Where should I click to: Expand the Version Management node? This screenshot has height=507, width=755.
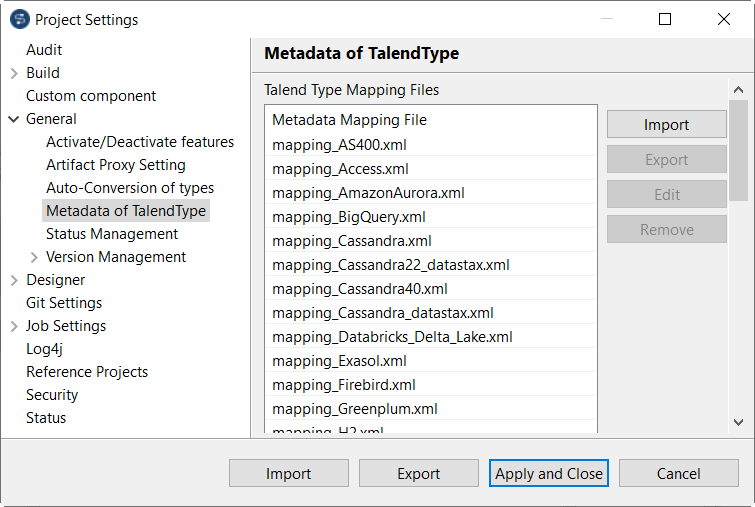click(34, 257)
